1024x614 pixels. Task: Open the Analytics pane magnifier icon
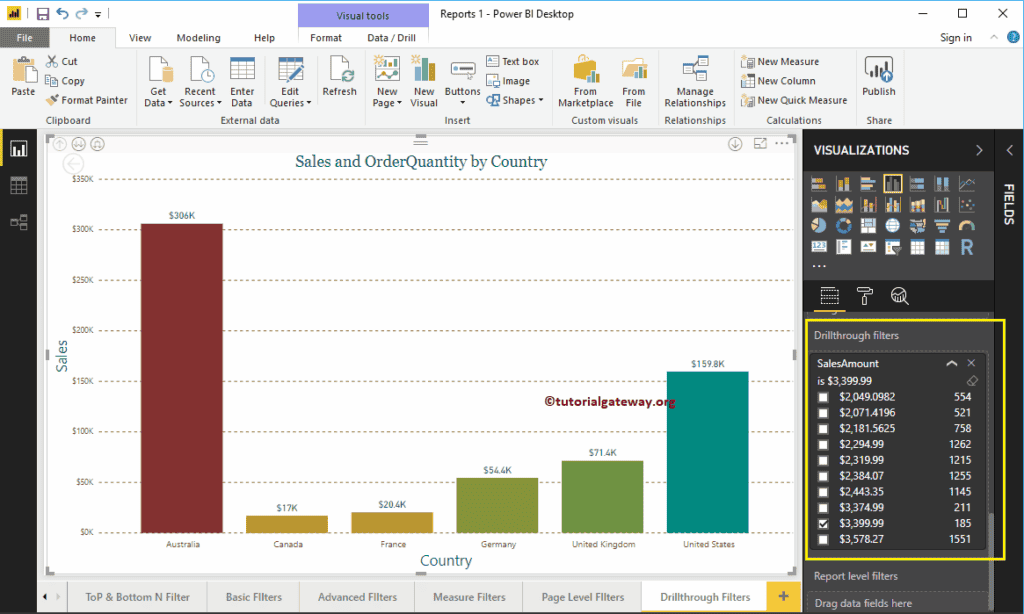[x=899, y=296]
